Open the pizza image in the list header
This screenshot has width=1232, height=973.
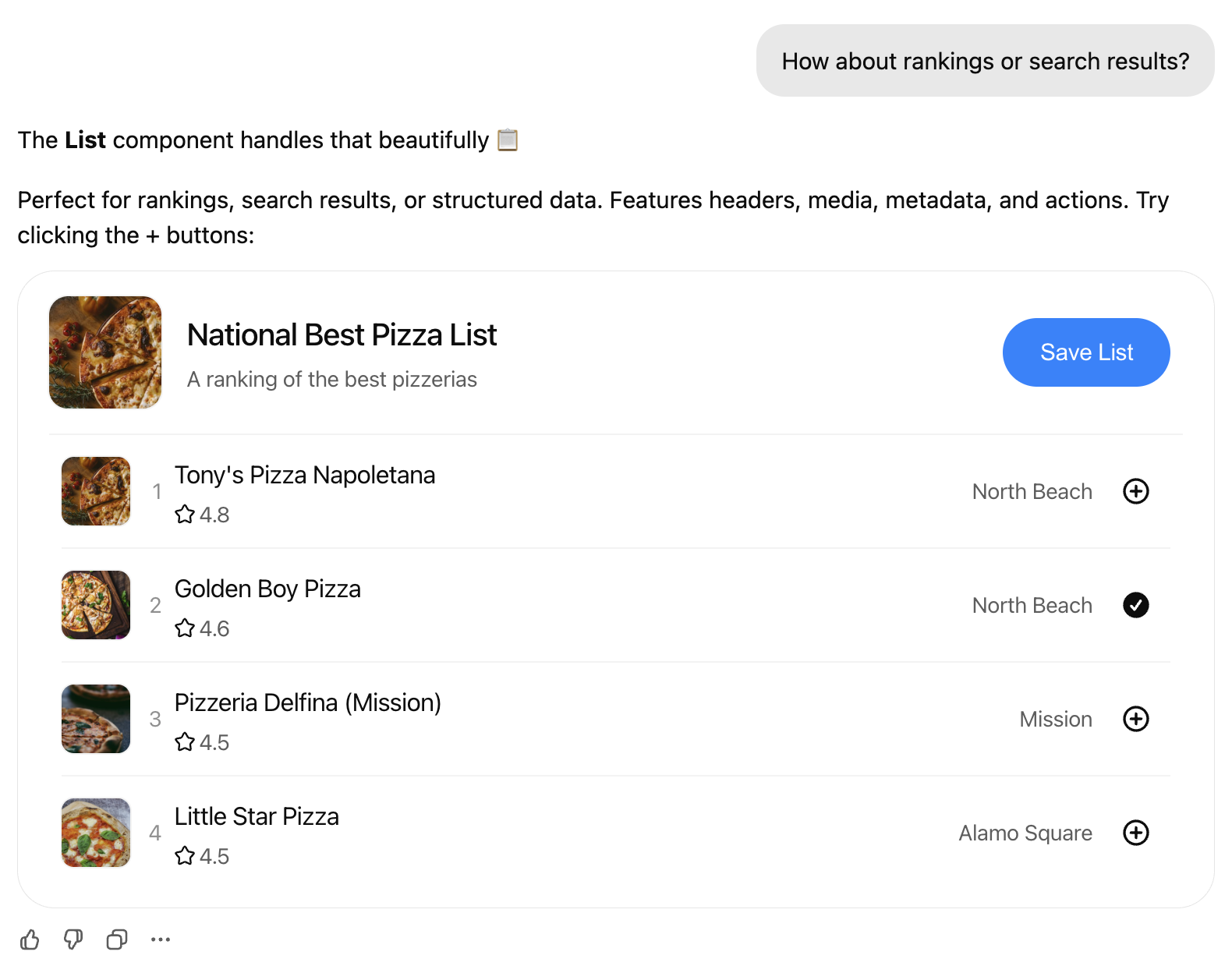pyautogui.click(x=104, y=352)
